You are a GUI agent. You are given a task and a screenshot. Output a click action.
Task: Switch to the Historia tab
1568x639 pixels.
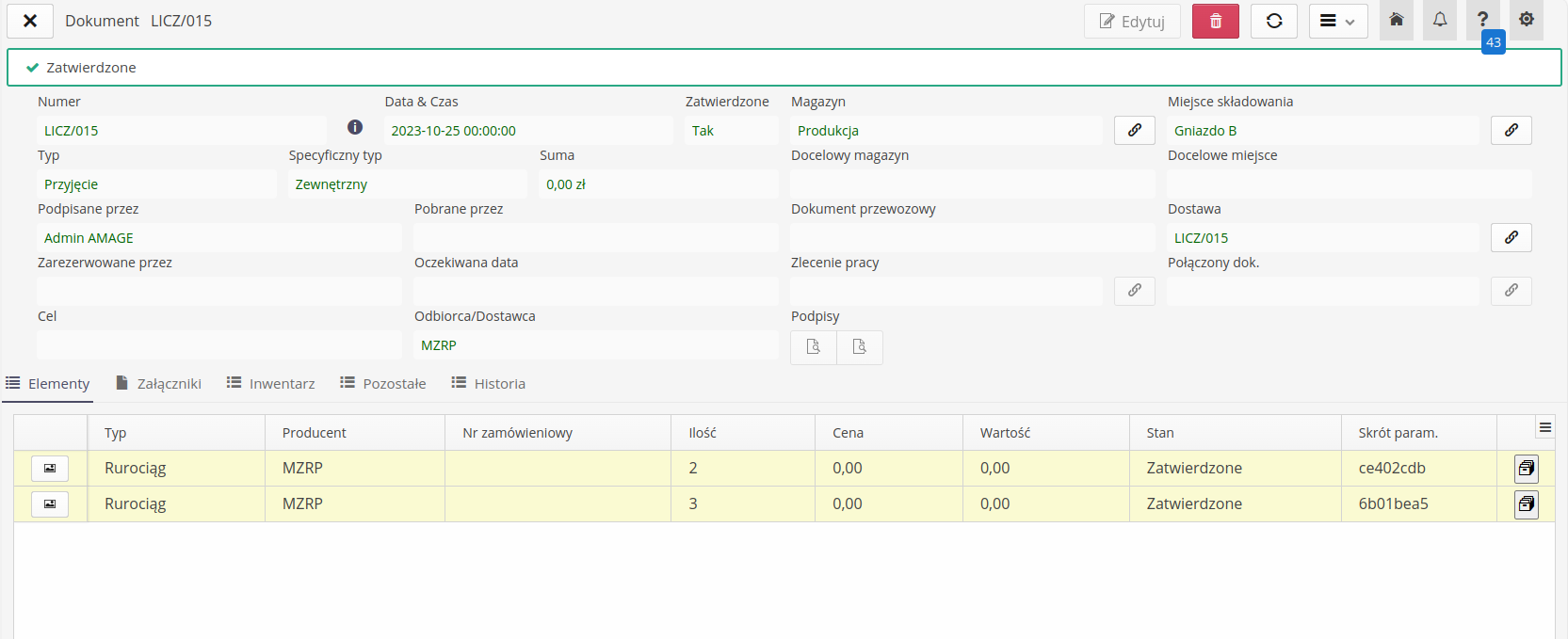click(x=489, y=384)
